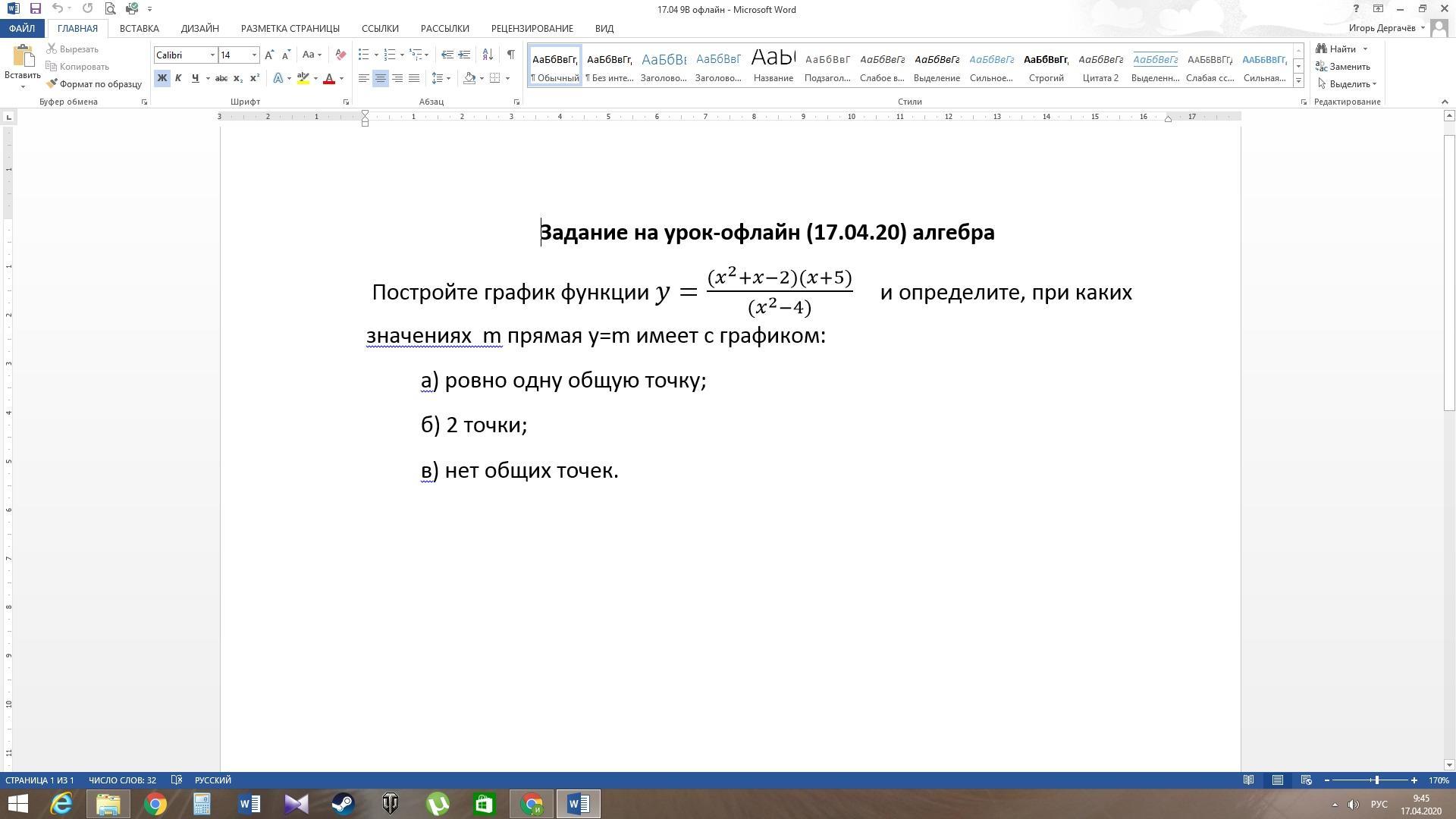The width and height of the screenshot is (1456, 819).
Task: Toggle italic К formatting button
Action: (x=178, y=78)
